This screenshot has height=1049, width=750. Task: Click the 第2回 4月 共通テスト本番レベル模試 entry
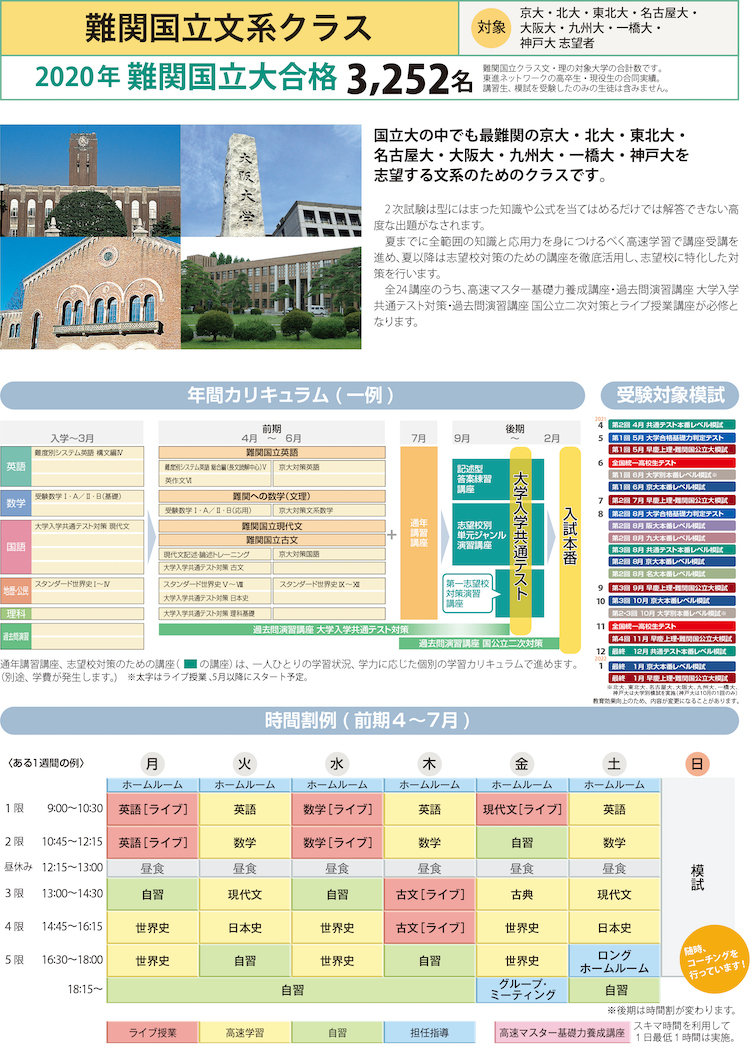coord(672,424)
